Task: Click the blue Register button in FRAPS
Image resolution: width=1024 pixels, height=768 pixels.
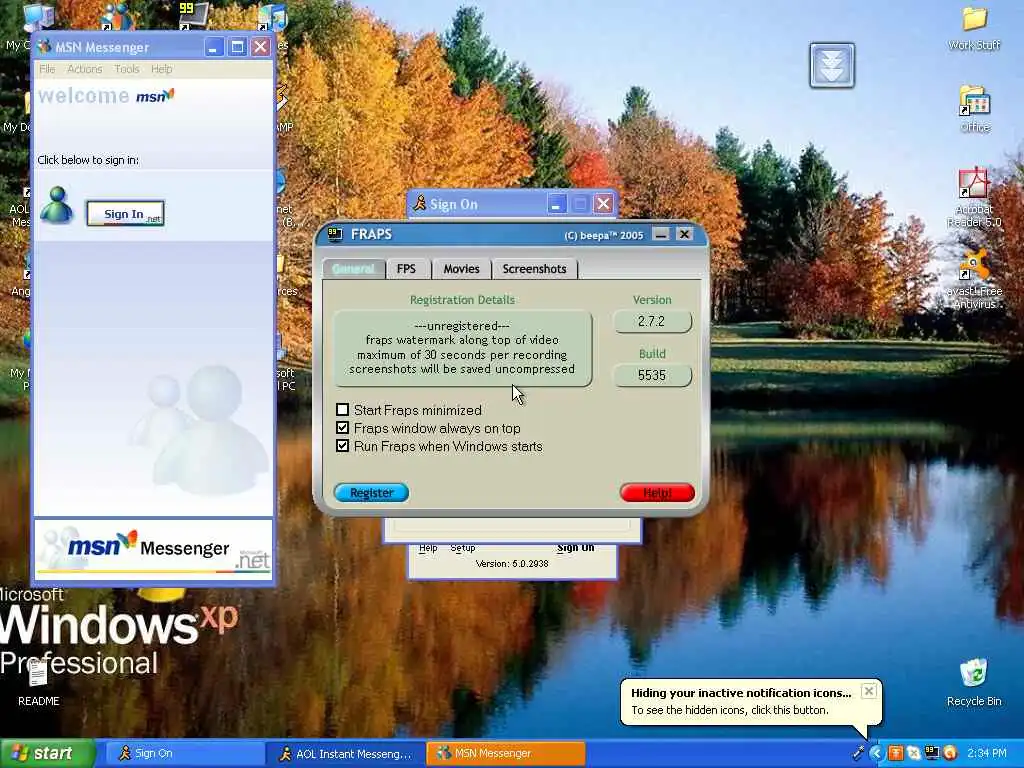Action: (x=372, y=492)
